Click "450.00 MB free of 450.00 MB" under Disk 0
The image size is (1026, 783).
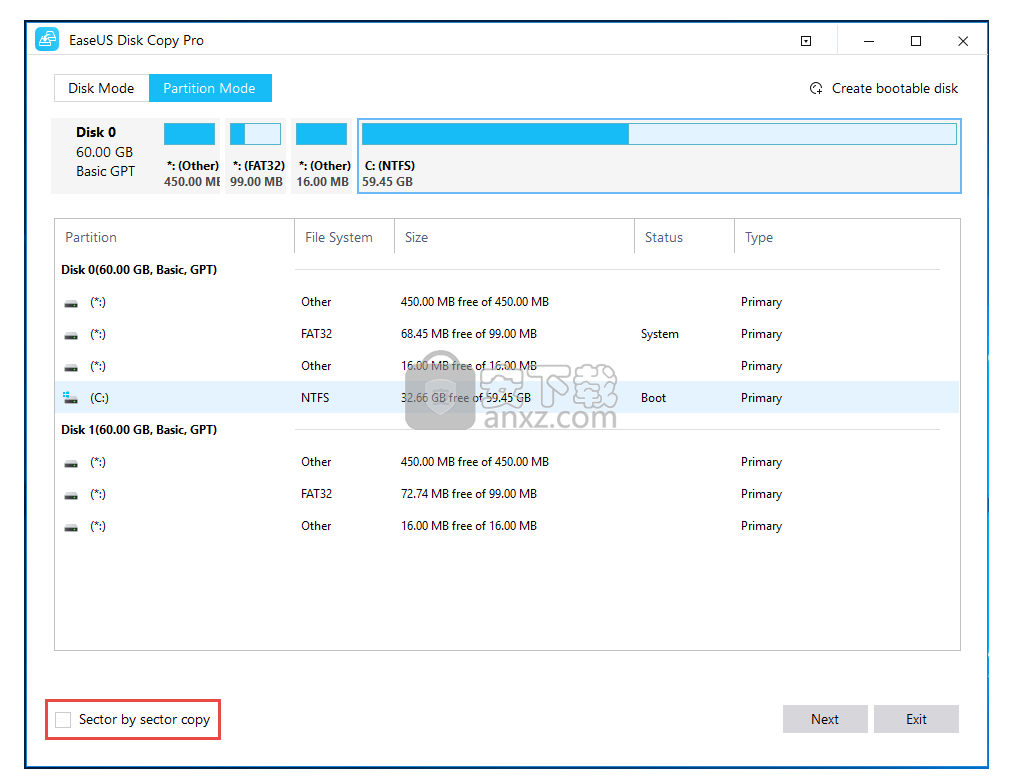pyautogui.click(x=474, y=302)
